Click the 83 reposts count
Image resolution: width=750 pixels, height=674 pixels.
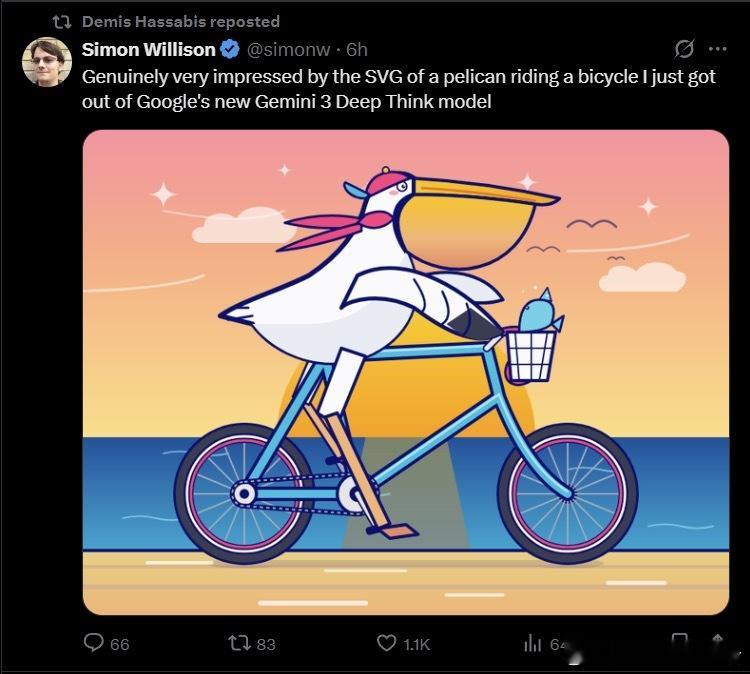point(266,644)
